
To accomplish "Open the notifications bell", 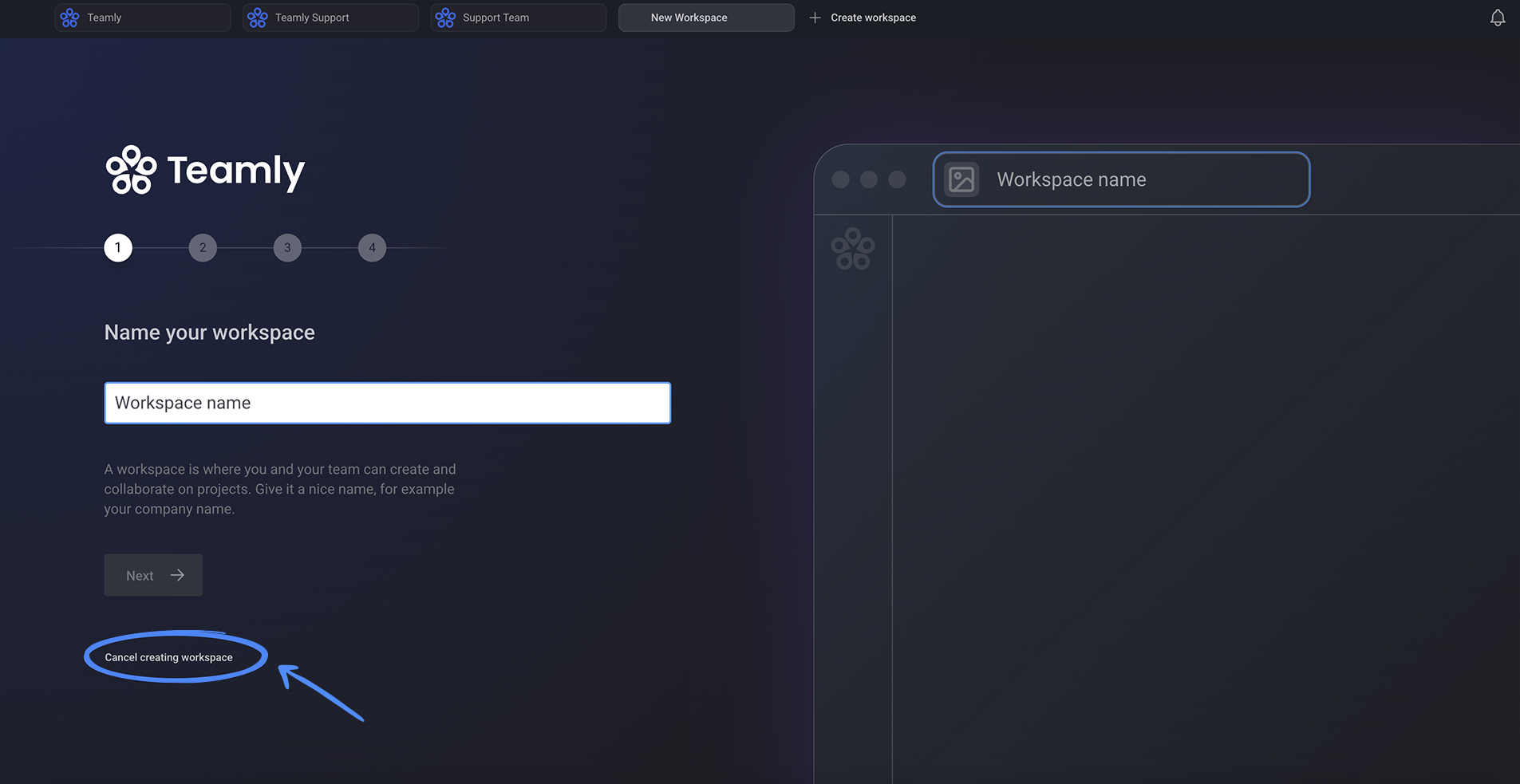I will pyautogui.click(x=1498, y=18).
